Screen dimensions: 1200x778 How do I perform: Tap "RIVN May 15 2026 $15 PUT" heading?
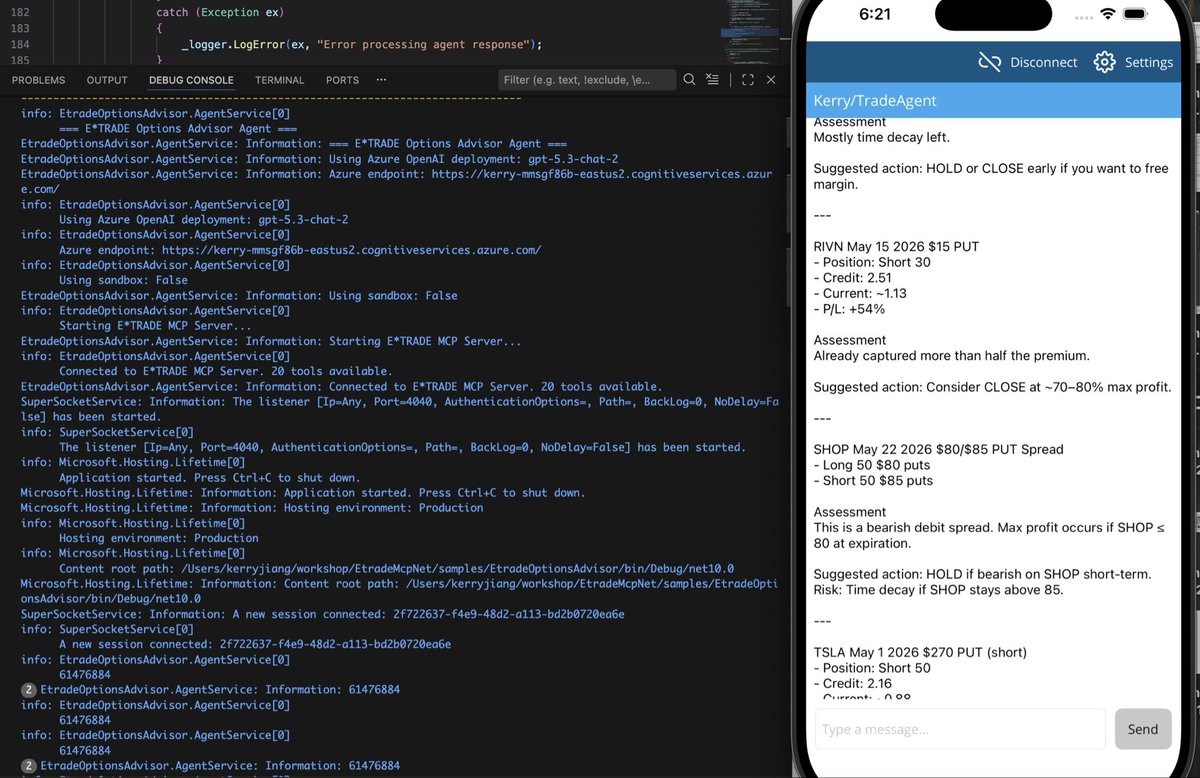click(896, 246)
